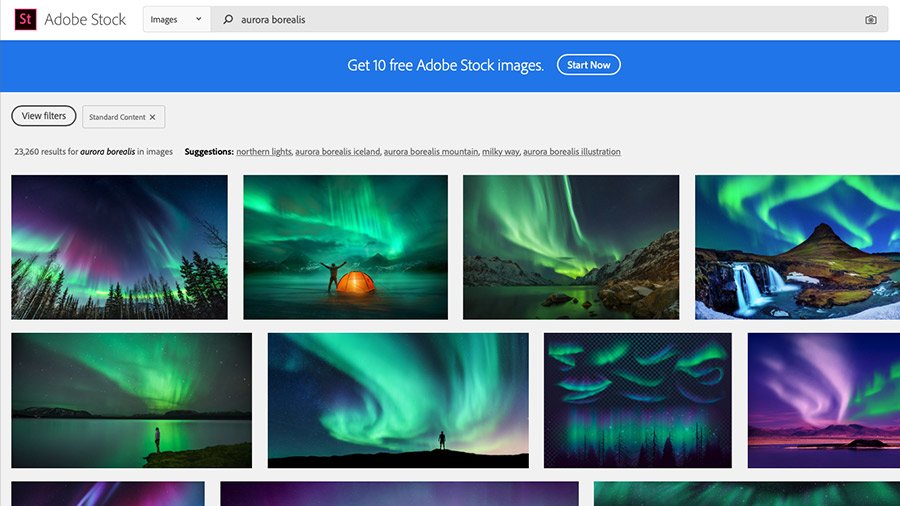Click the aurora borealis search field

540,19
